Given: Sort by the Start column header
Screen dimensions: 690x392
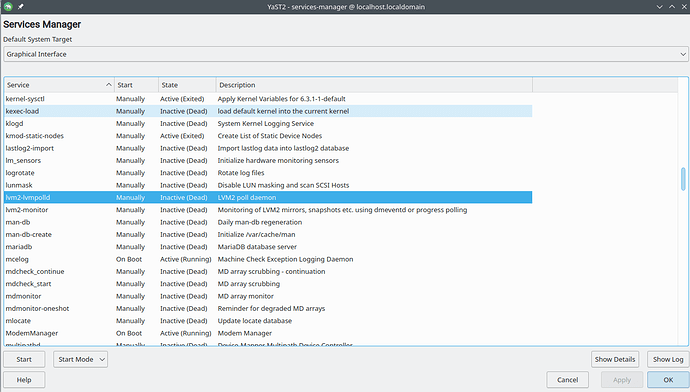Looking at the screenshot, I should (136, 85).
